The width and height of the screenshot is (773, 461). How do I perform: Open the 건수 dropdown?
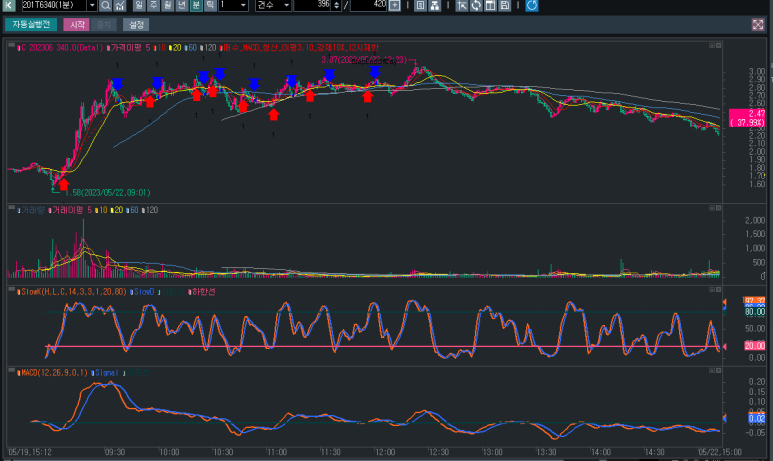point(286,6)
